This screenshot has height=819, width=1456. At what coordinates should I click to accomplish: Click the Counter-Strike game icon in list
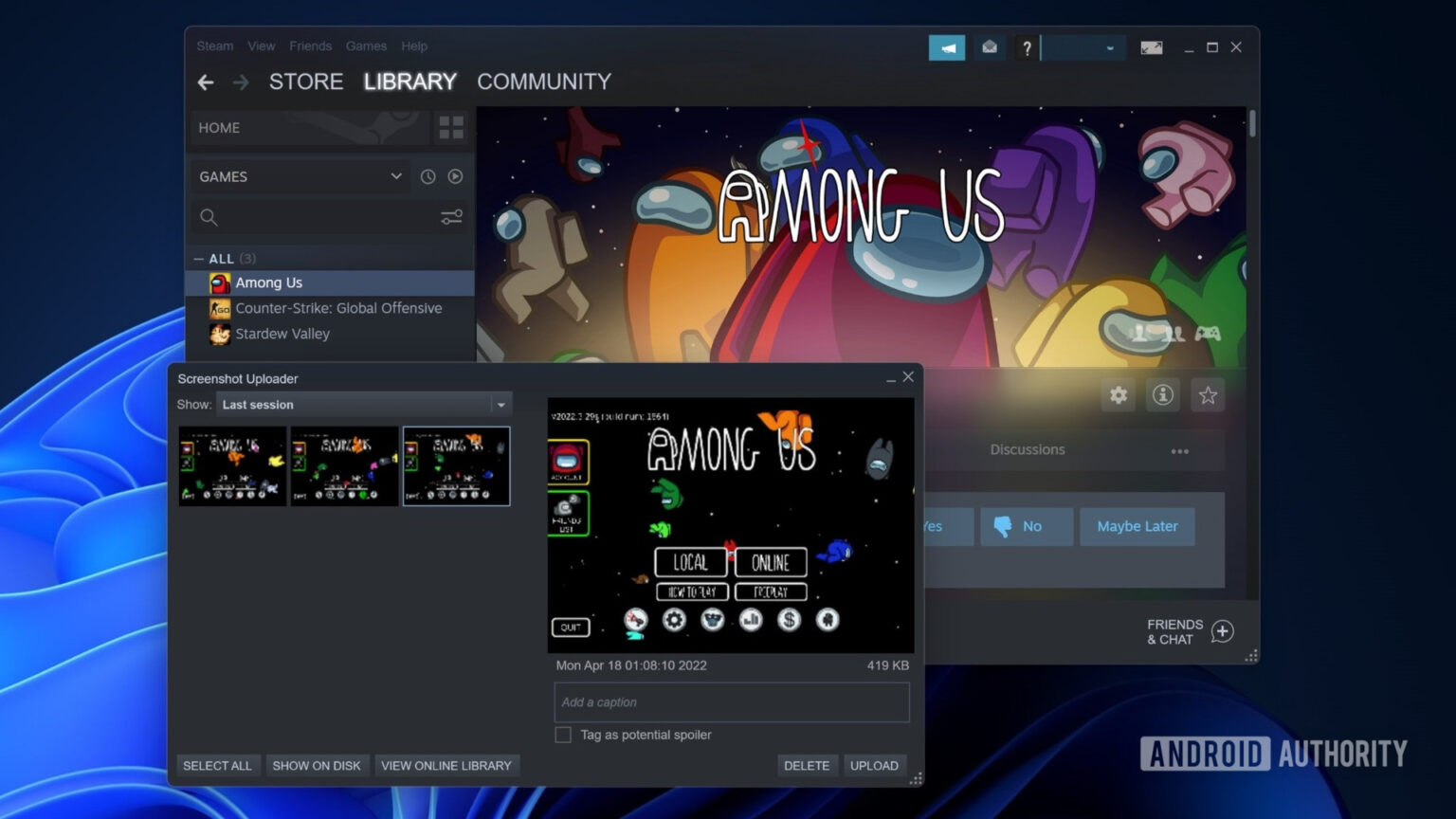click(x=220, y=308)
